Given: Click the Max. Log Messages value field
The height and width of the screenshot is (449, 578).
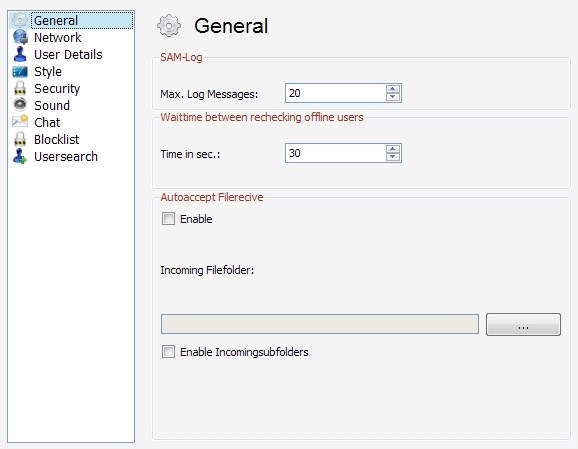Looking at the screenshot, I should coord(335,93).
